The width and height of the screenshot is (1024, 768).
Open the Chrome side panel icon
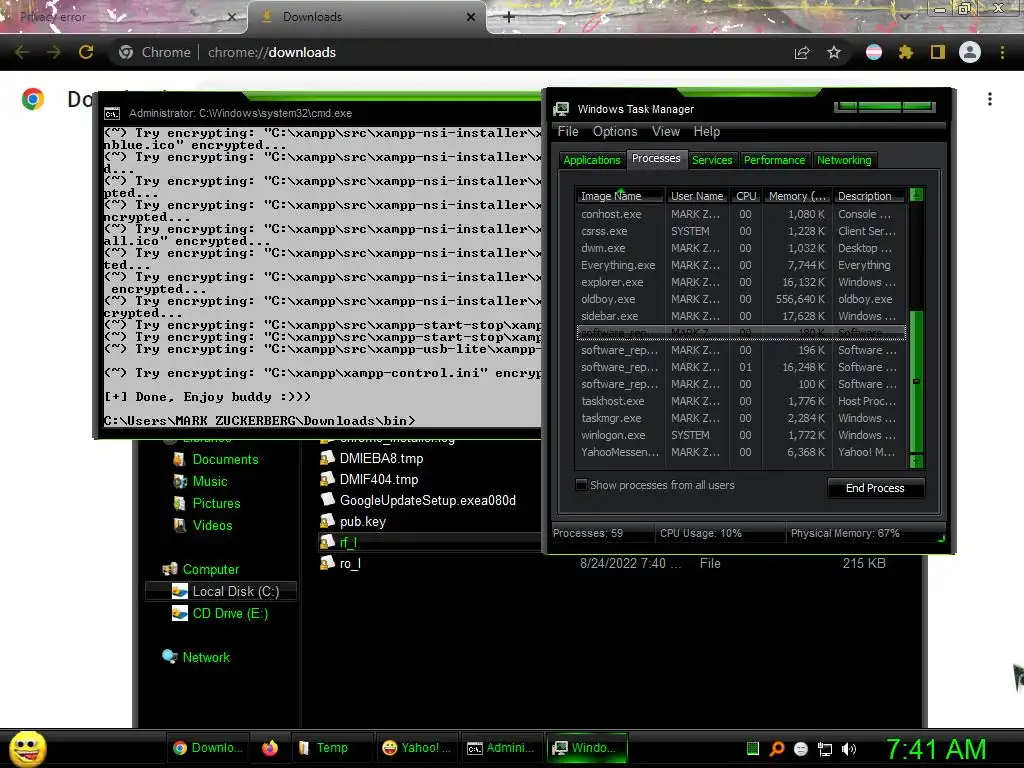[x=938, y=52]
